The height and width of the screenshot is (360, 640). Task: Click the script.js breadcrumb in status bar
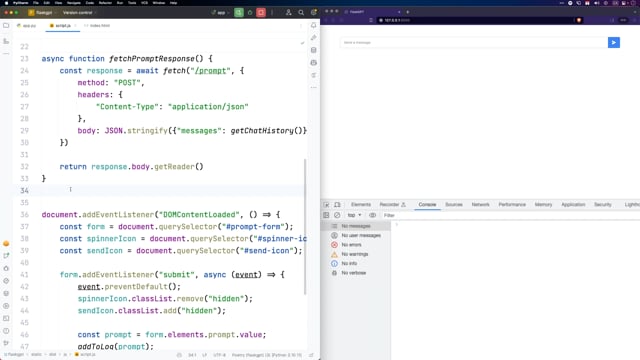click(85, 355)
